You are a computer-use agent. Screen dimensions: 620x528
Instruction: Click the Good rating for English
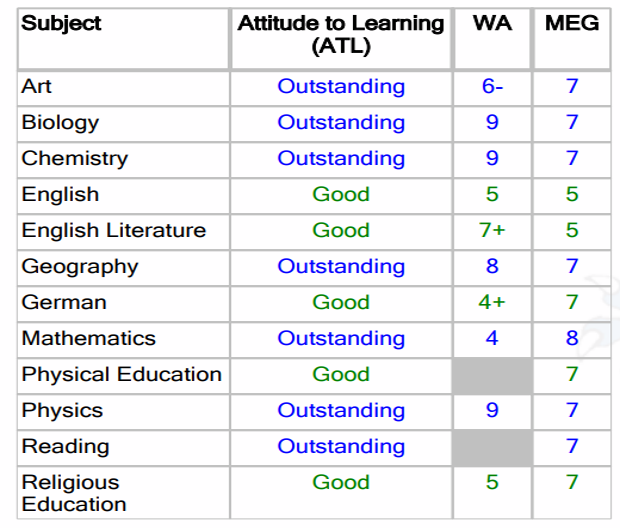(x=341, y=194)
